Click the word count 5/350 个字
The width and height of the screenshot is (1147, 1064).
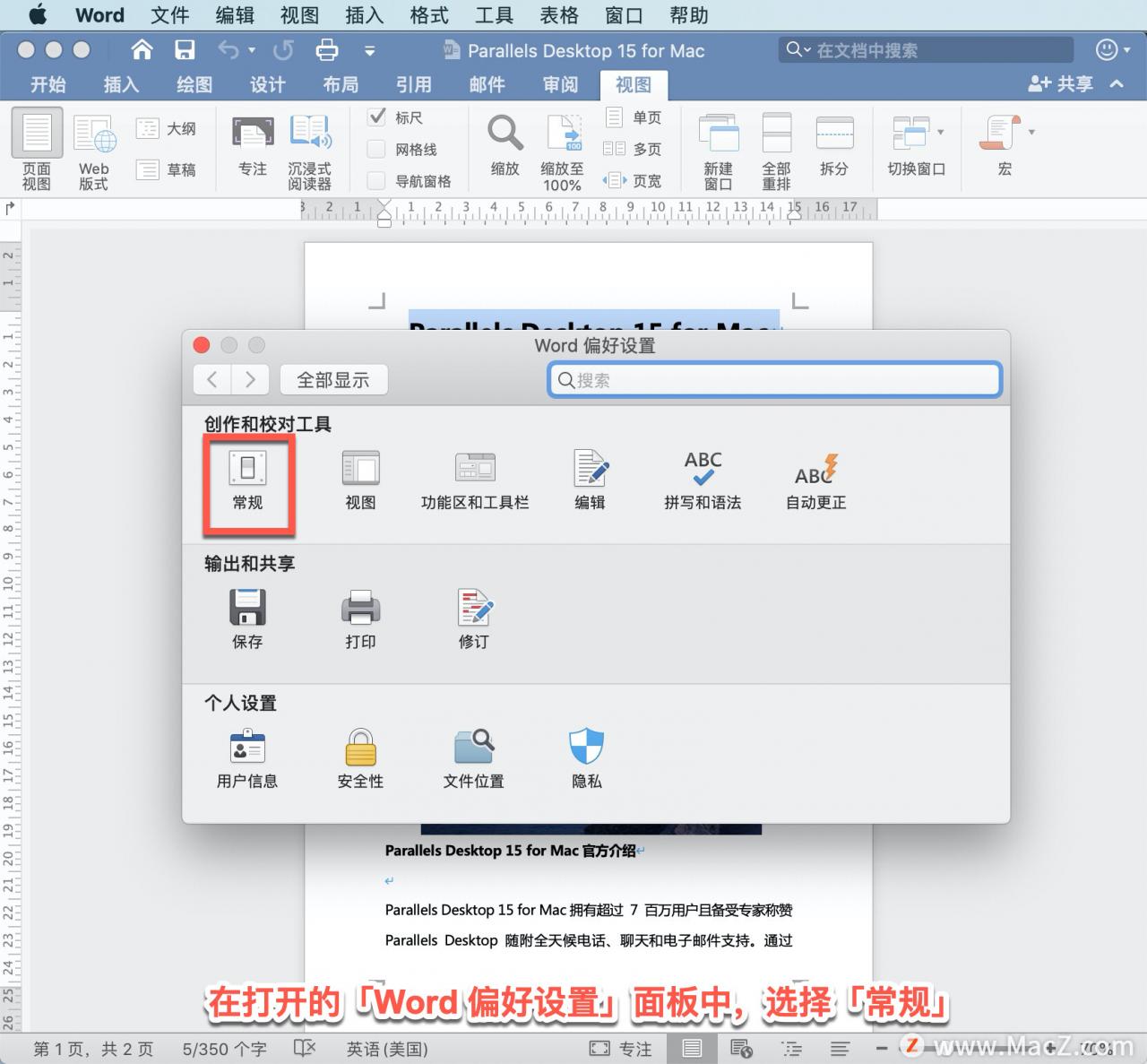pyautogui.click(x=225, y=1049)
